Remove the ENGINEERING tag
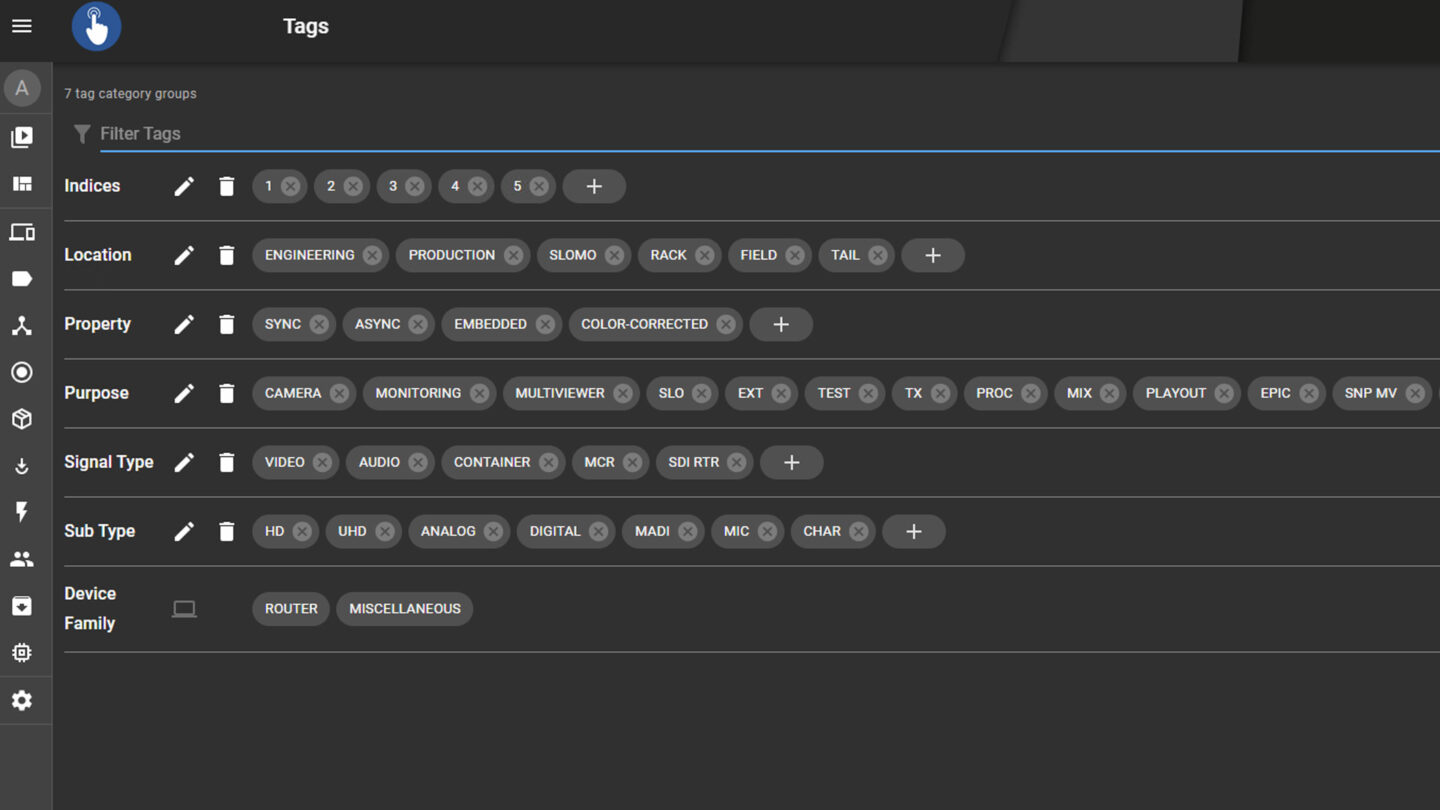The width and height of the screenshot is (1440, 810). 372,255
